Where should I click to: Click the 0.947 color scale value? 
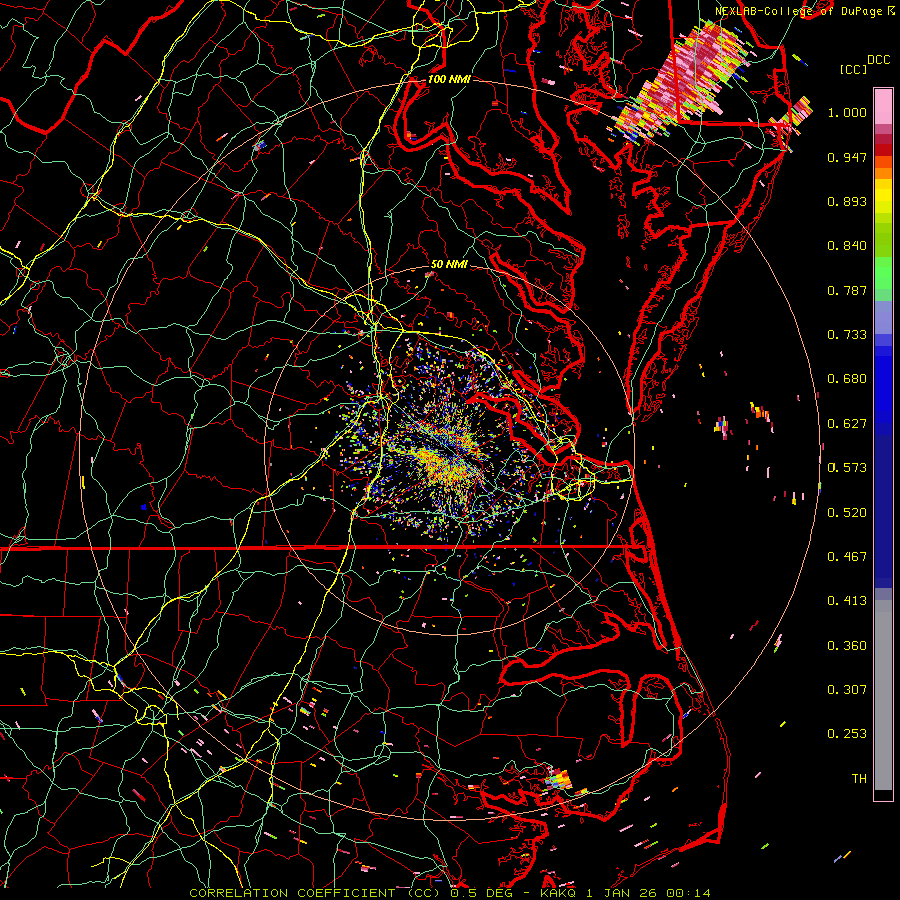point(847,157)
